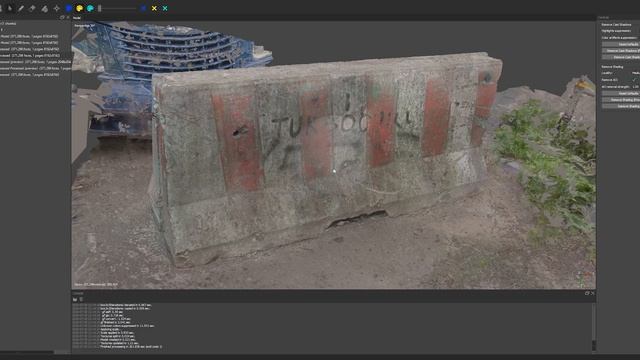Choose the solid blue circle brush
This screenshot has height=360, width=640.
[x=69, y=8]
